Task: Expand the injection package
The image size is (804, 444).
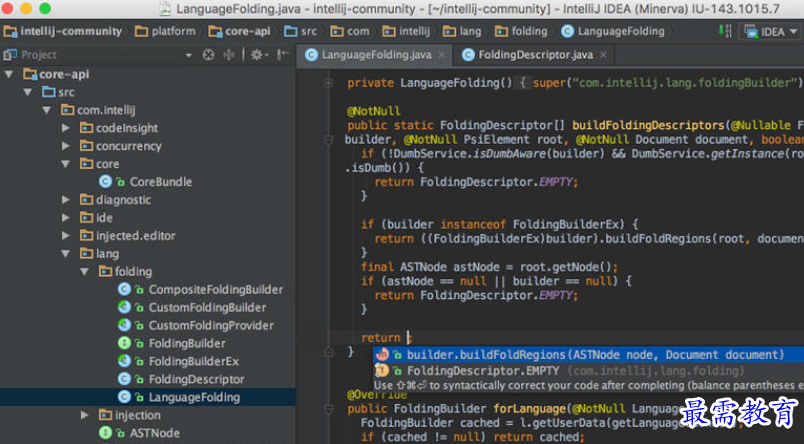Action: tap(85, 415)
